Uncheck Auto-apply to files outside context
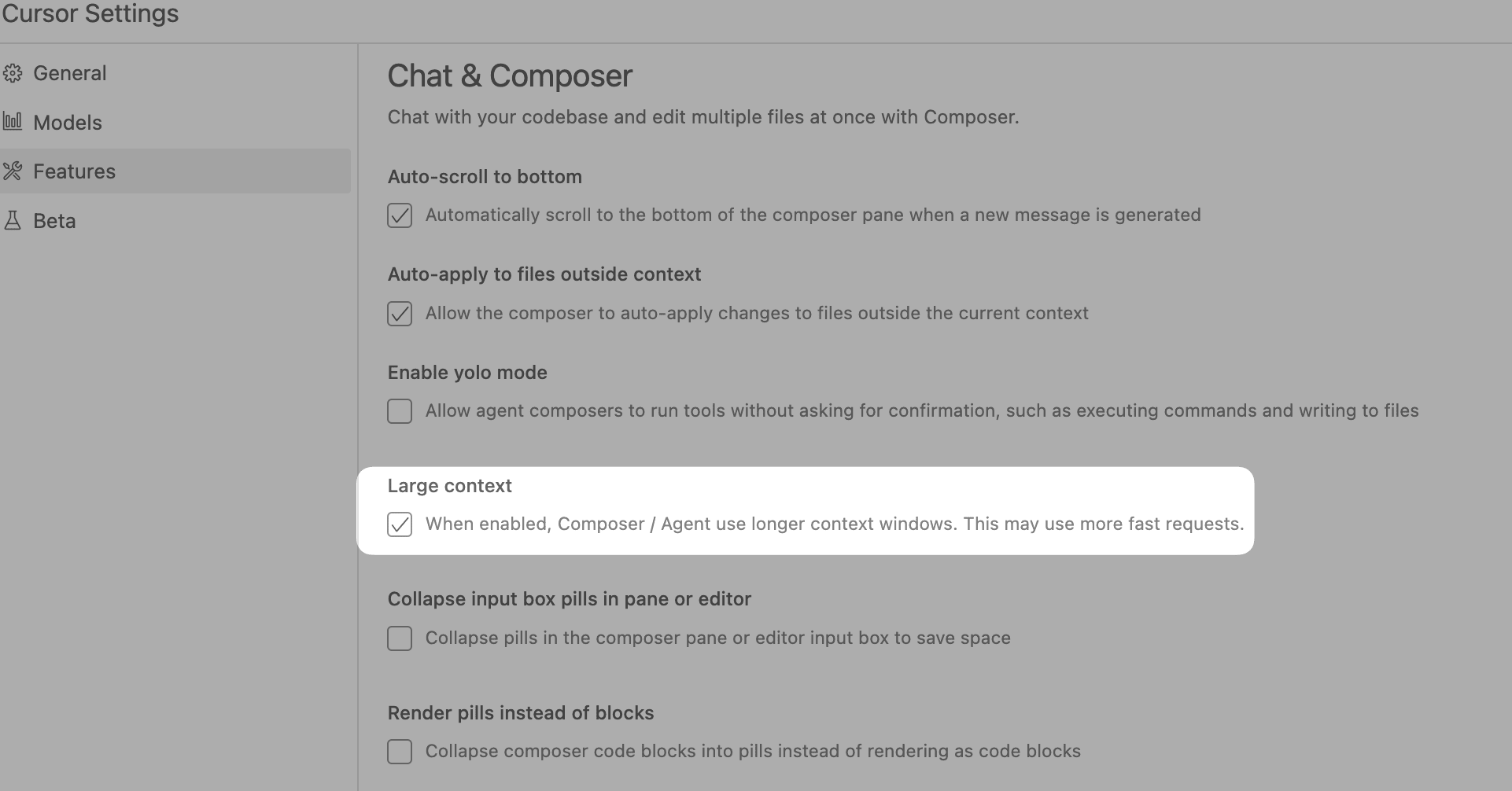 (400, 314)
